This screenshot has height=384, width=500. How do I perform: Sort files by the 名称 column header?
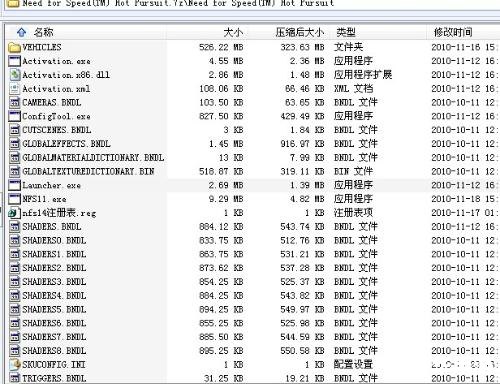pyautogui.click(x=43, y=32)
